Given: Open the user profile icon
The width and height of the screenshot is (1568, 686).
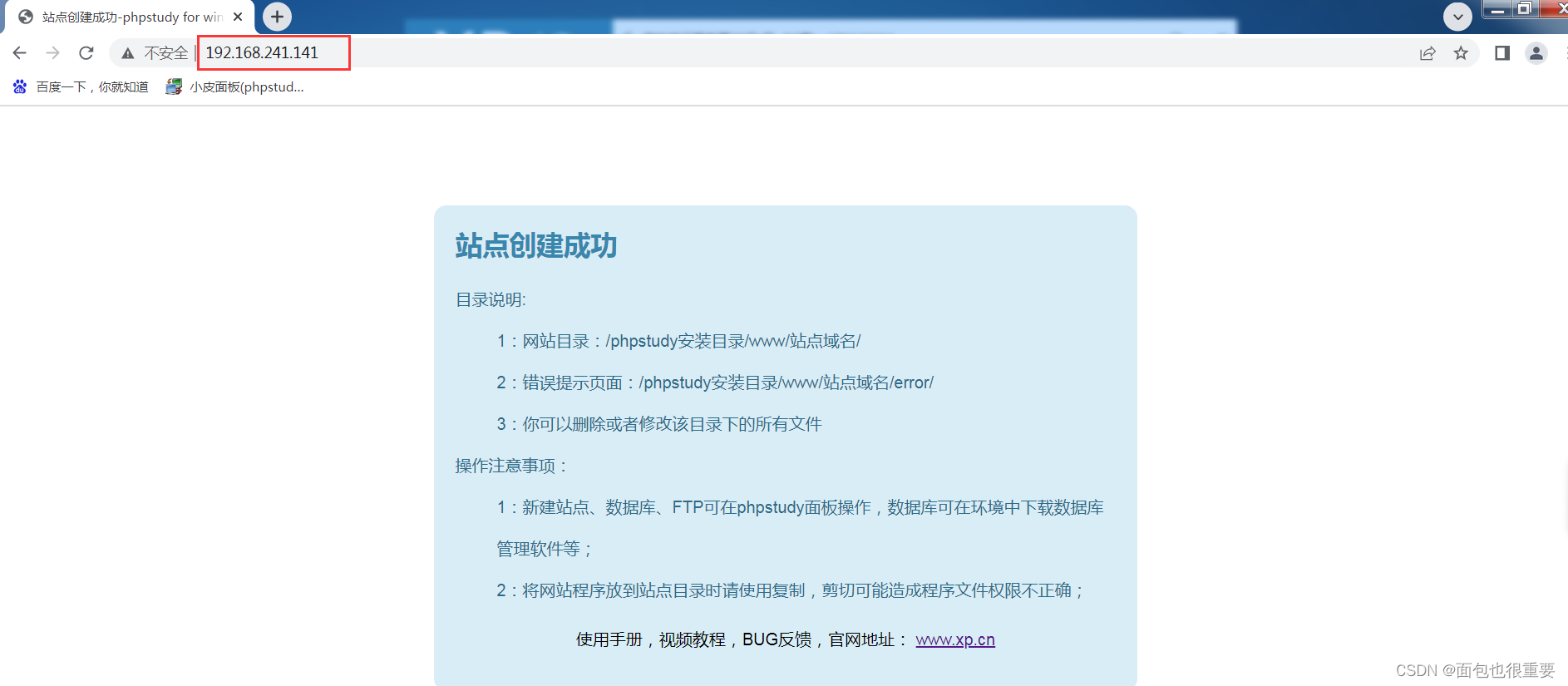Looking at the screenshot, I should pos(1536,53).
